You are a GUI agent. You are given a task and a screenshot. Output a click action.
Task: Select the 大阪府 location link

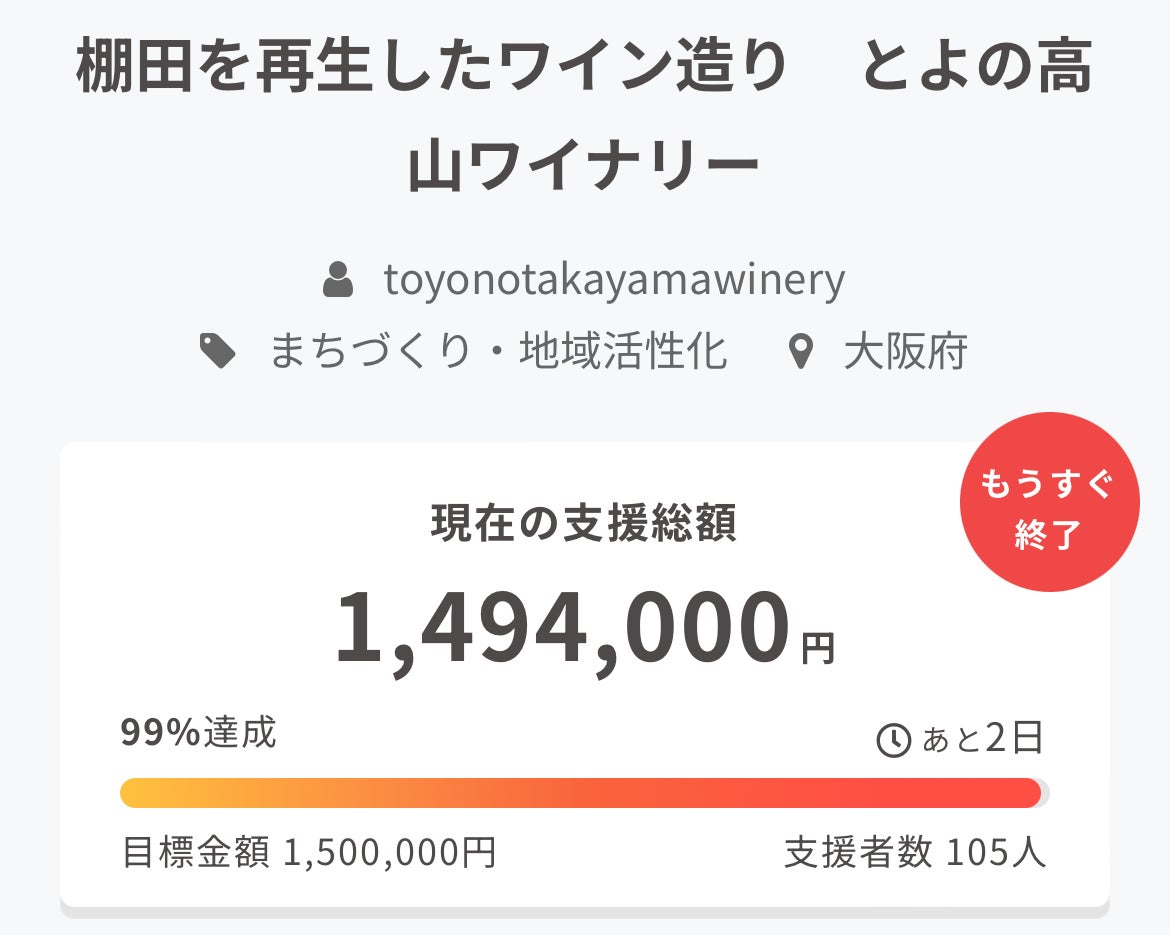click(x=905, y=352)
